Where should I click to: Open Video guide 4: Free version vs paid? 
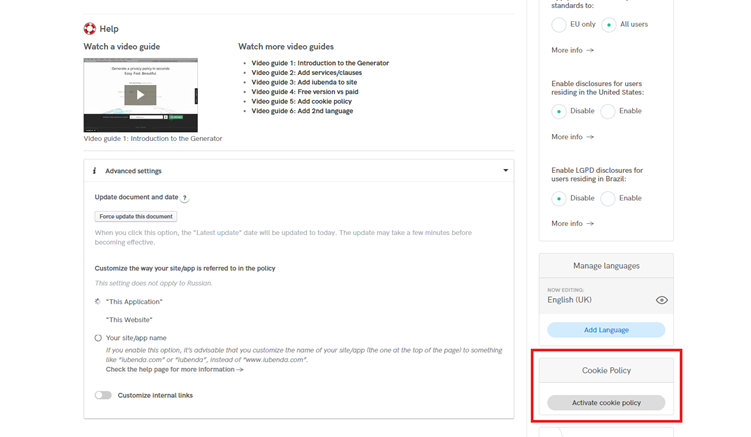305,92
